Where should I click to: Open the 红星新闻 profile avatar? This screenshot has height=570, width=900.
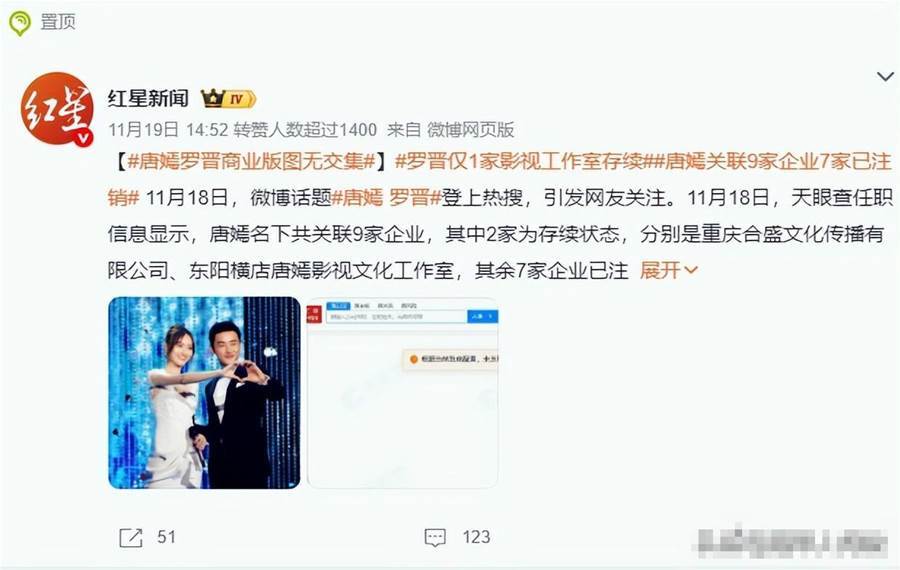(x=57, y=108)
